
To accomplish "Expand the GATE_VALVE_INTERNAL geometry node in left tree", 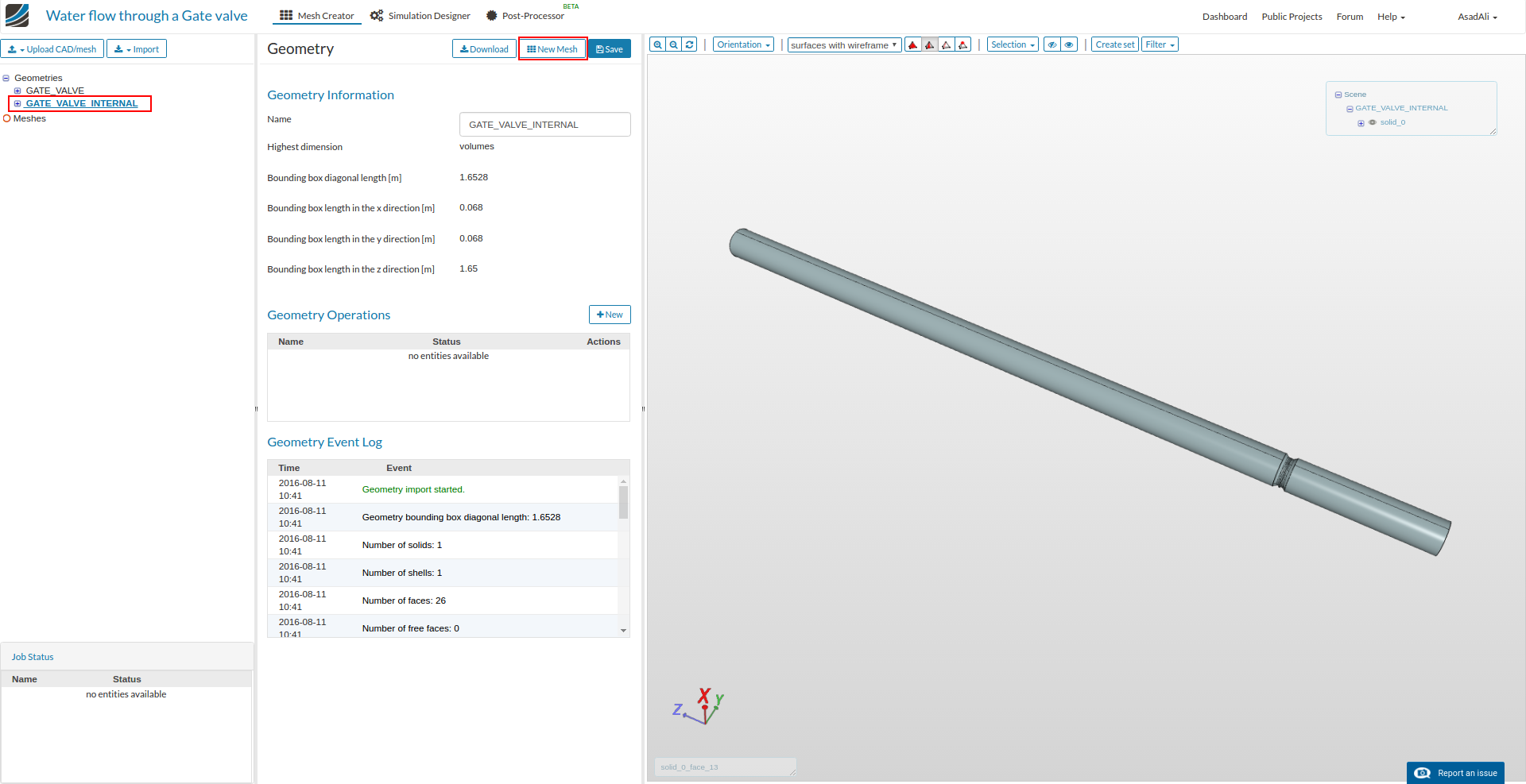I will [17, 103].
